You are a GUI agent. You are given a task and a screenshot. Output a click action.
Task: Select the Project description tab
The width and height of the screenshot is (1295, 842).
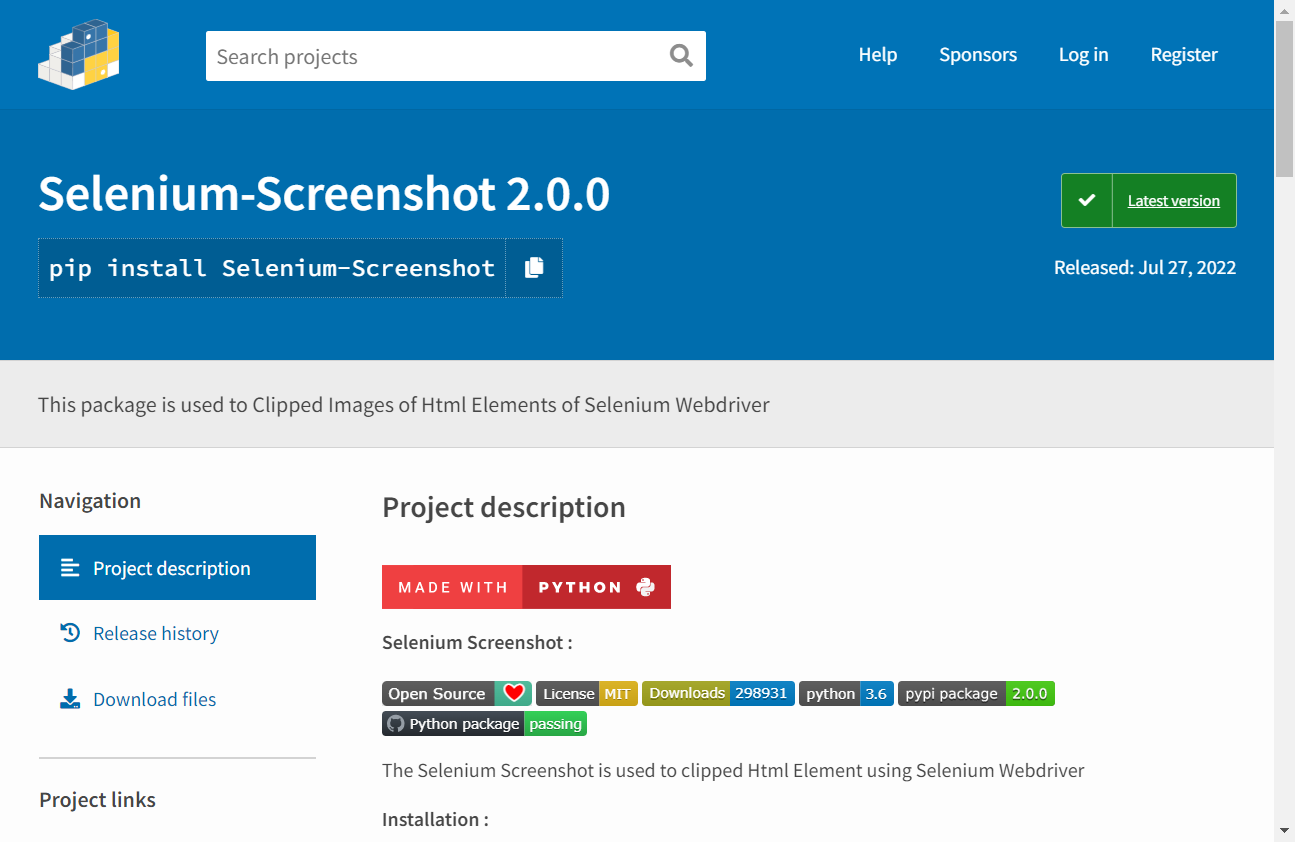click(177, 568)
